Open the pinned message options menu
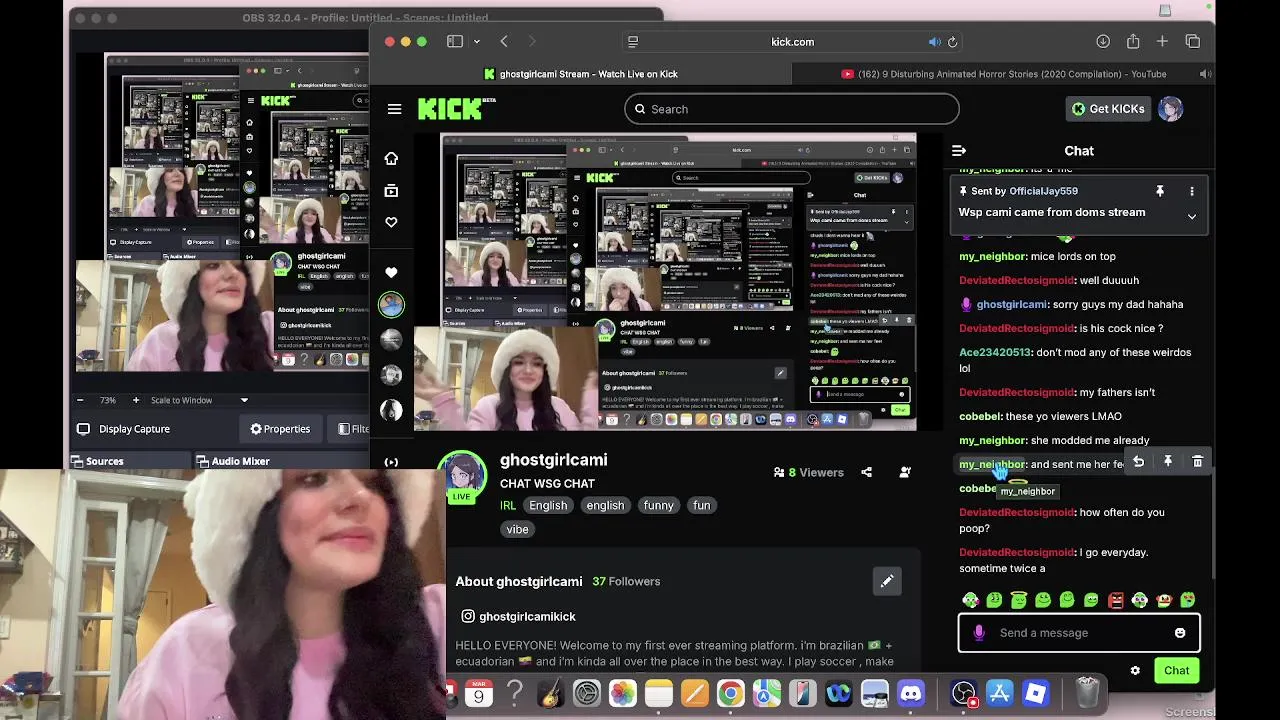The height and width of the screenshot is (720, 1280). (1191, 191)
